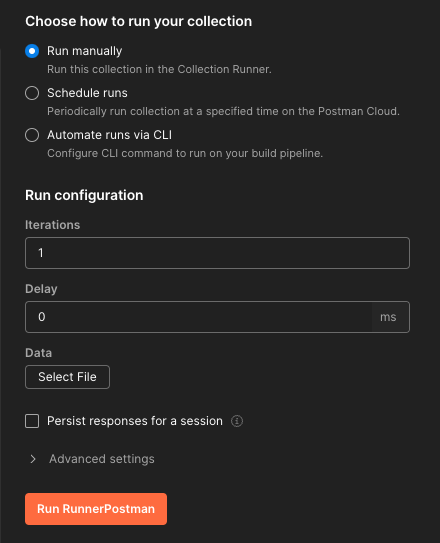440x543 pixels.
Task: Click the Advanced settings label text
Action: (102, 459)
